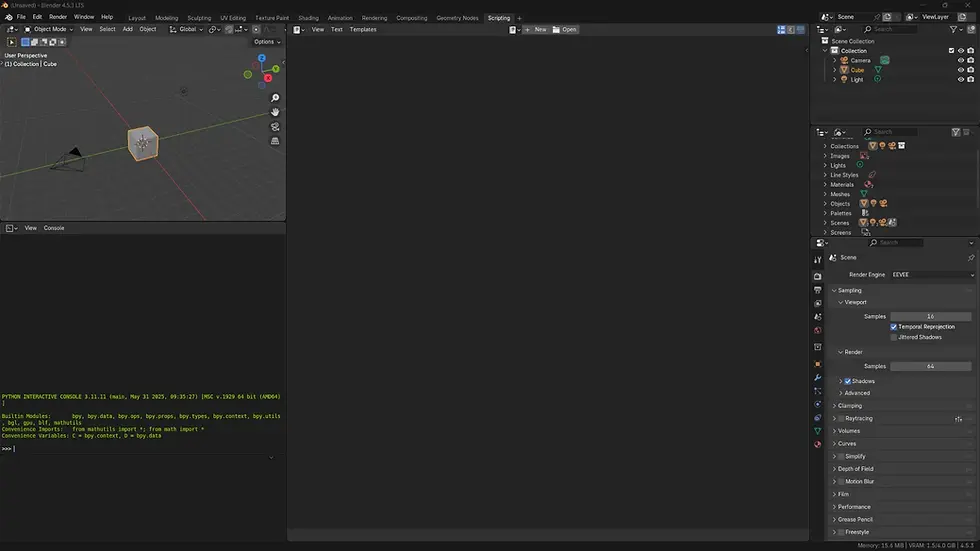Open the Templates menu in text editor
Image resolution: width=980 pixels, height=551 pixels.
(363, 29)
